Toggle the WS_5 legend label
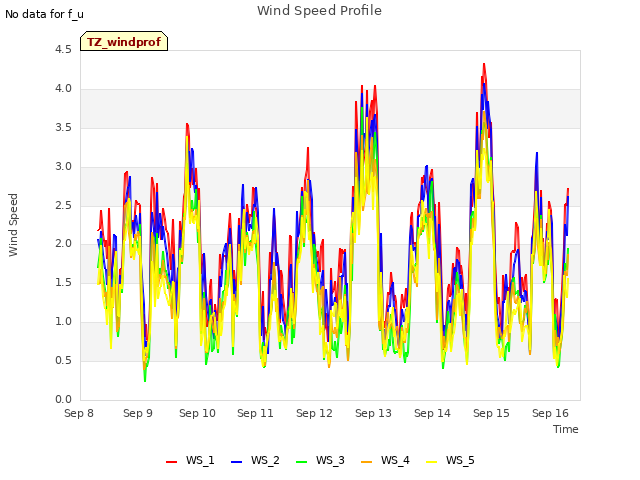 pyautogui.click(x=460, y=460)
